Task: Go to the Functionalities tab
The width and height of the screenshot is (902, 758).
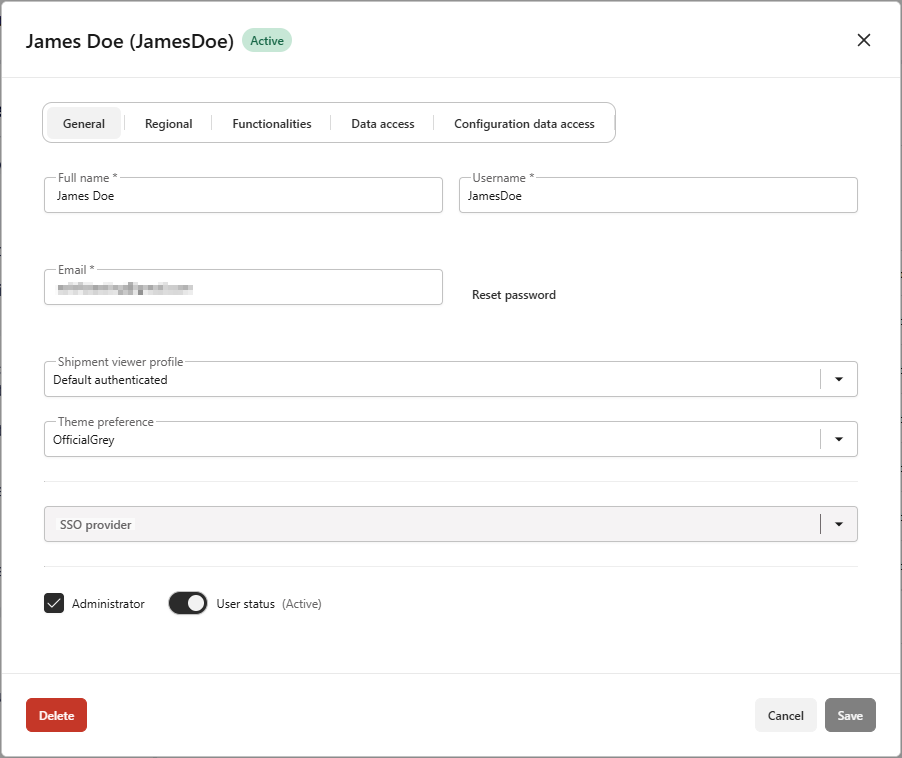Action: (272, 124)
